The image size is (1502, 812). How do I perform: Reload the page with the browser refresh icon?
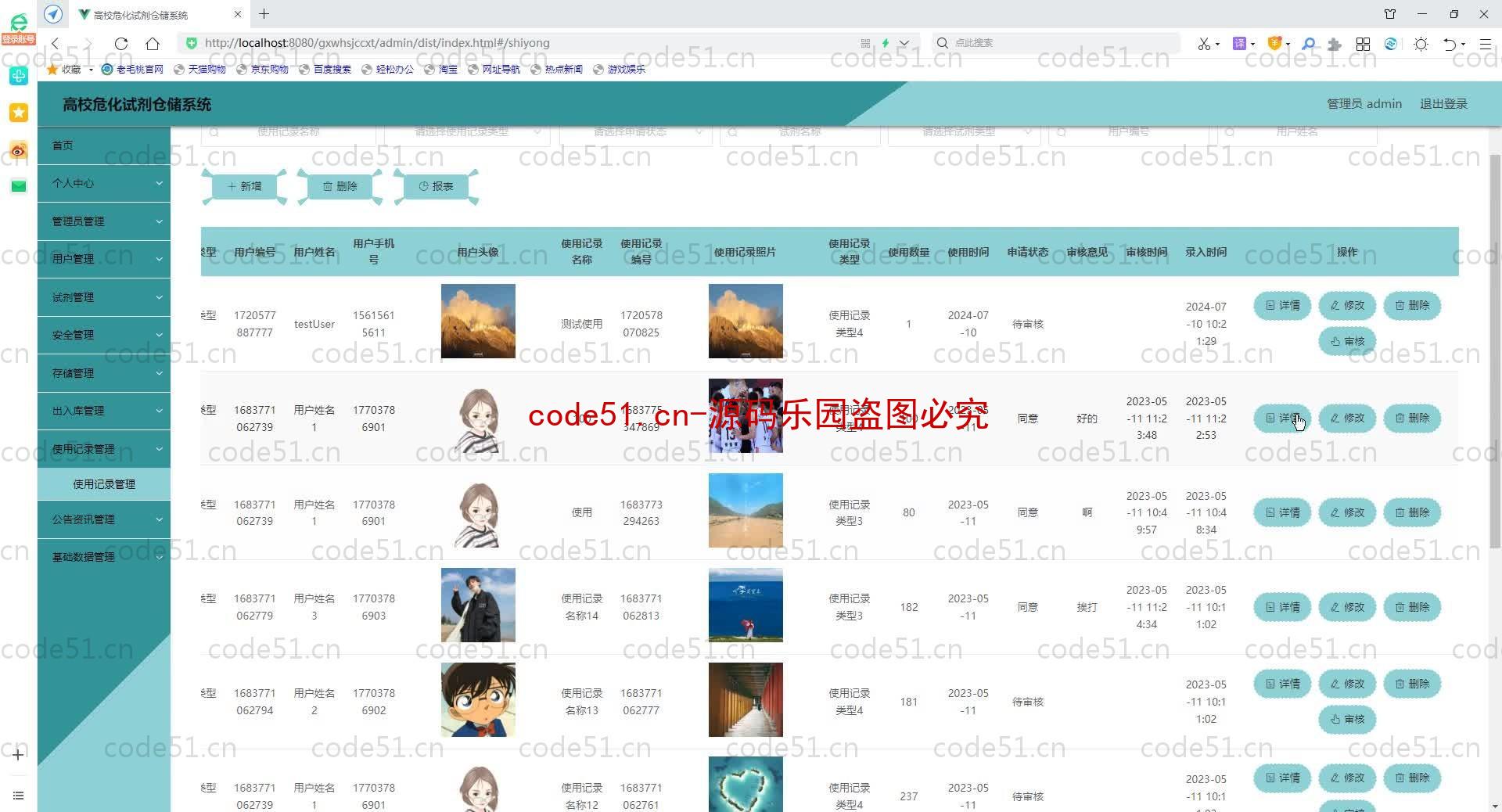120,44
